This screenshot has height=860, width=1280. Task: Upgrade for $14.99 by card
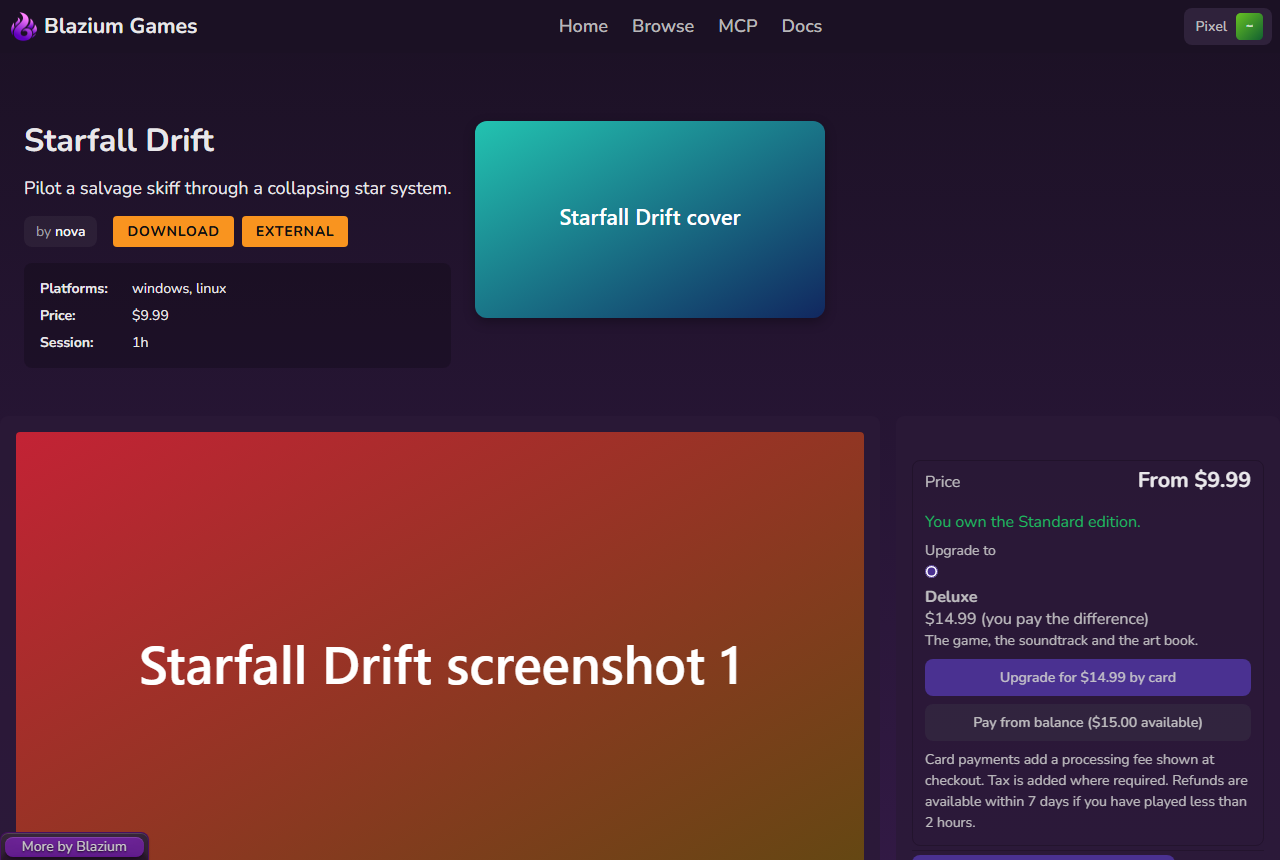pyautogui.click(x=1088, y=677)
